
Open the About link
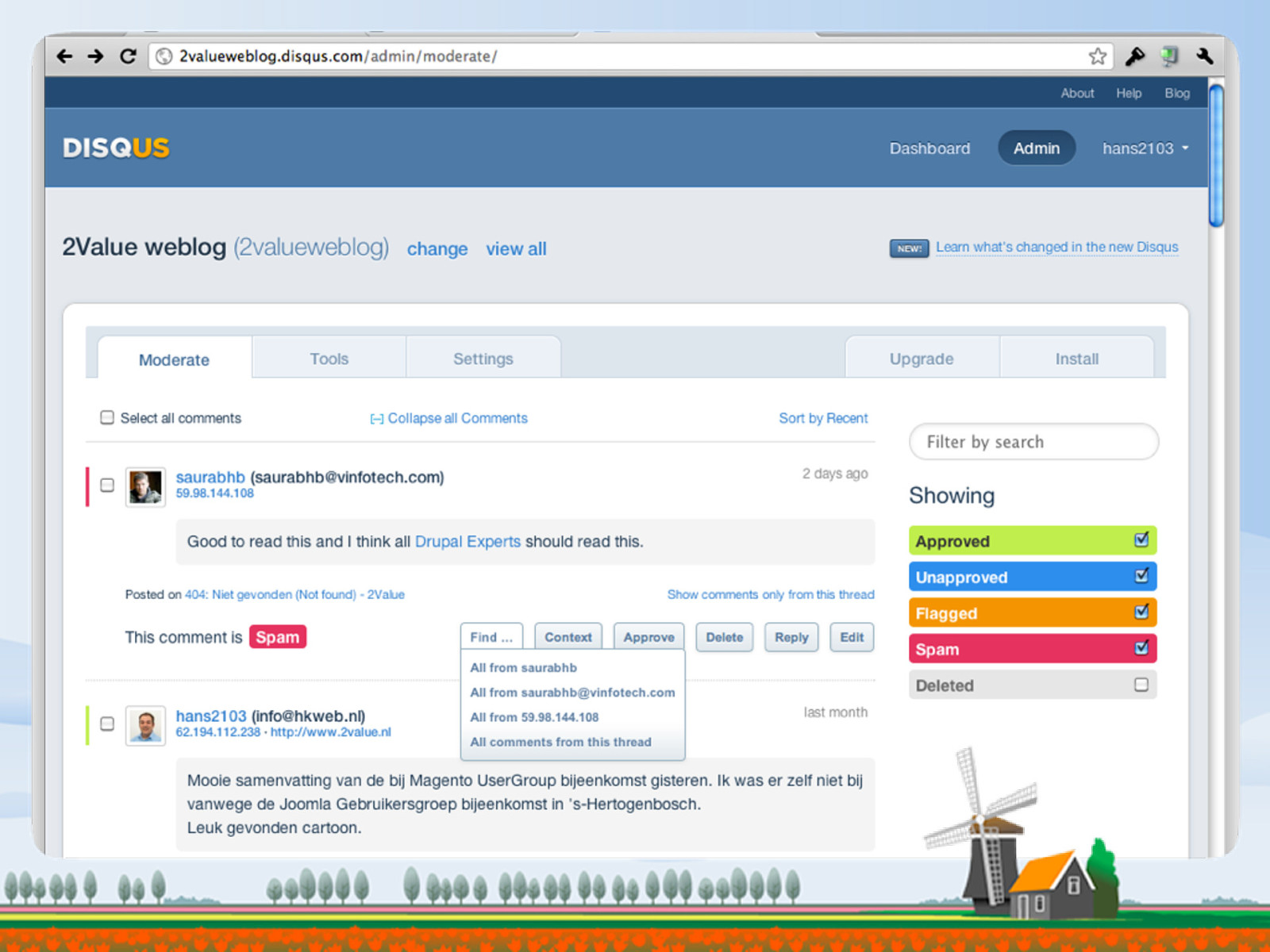tap(1077, 93)
